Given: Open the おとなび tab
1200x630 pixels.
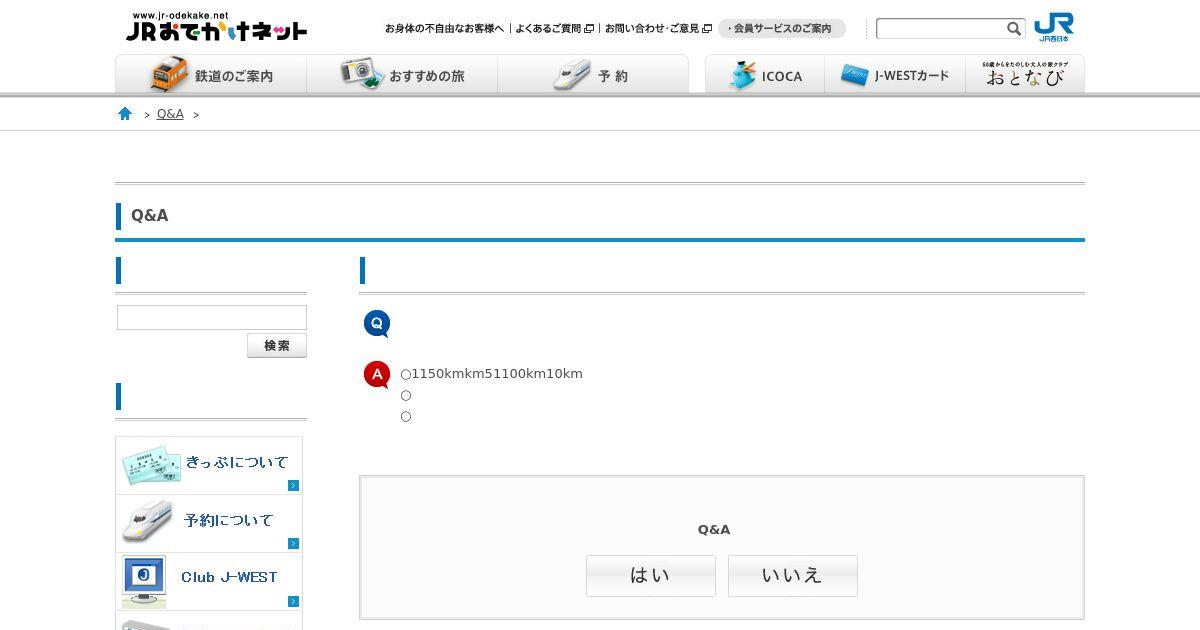Looking at the screenshot, I should pyautogui.click(x=1025, y=75).
